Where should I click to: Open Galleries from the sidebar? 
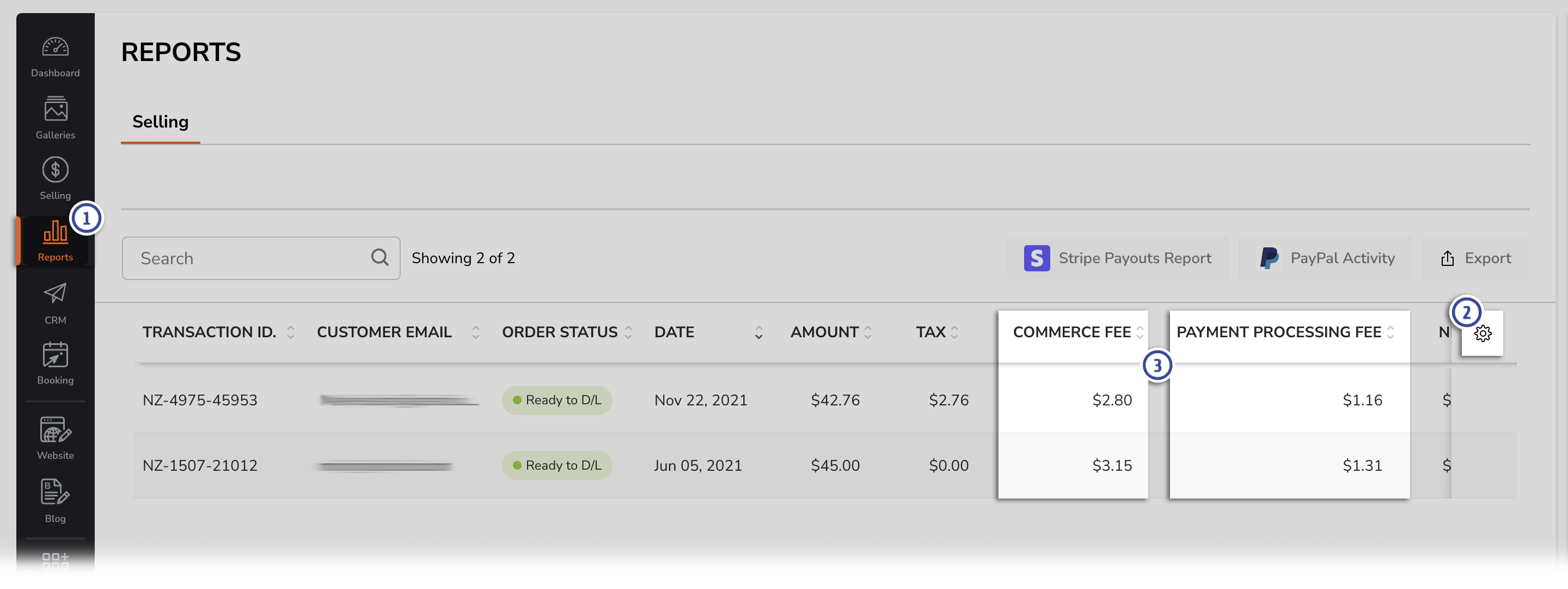tap(56, 109)
